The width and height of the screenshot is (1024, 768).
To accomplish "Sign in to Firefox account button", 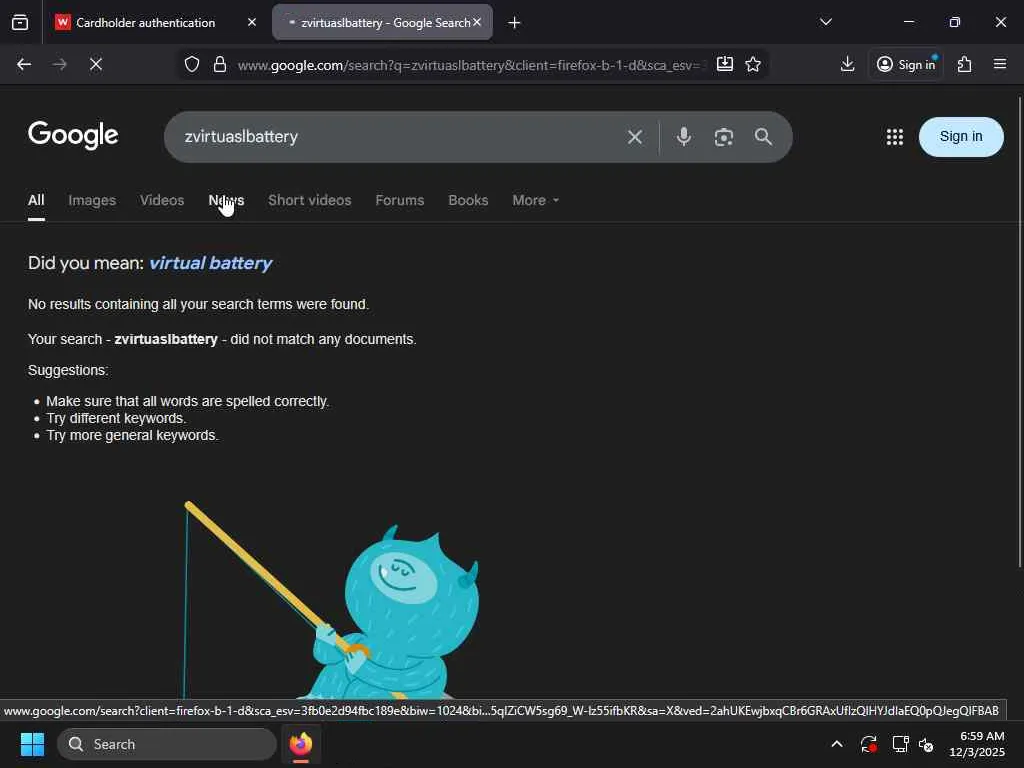I will click(906, 64).
